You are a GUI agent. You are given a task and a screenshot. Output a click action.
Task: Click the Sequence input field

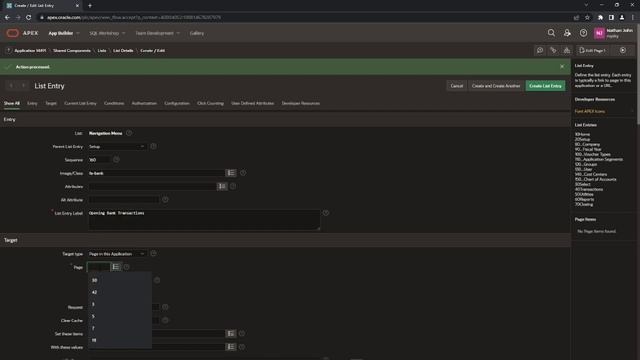point(99,160)
